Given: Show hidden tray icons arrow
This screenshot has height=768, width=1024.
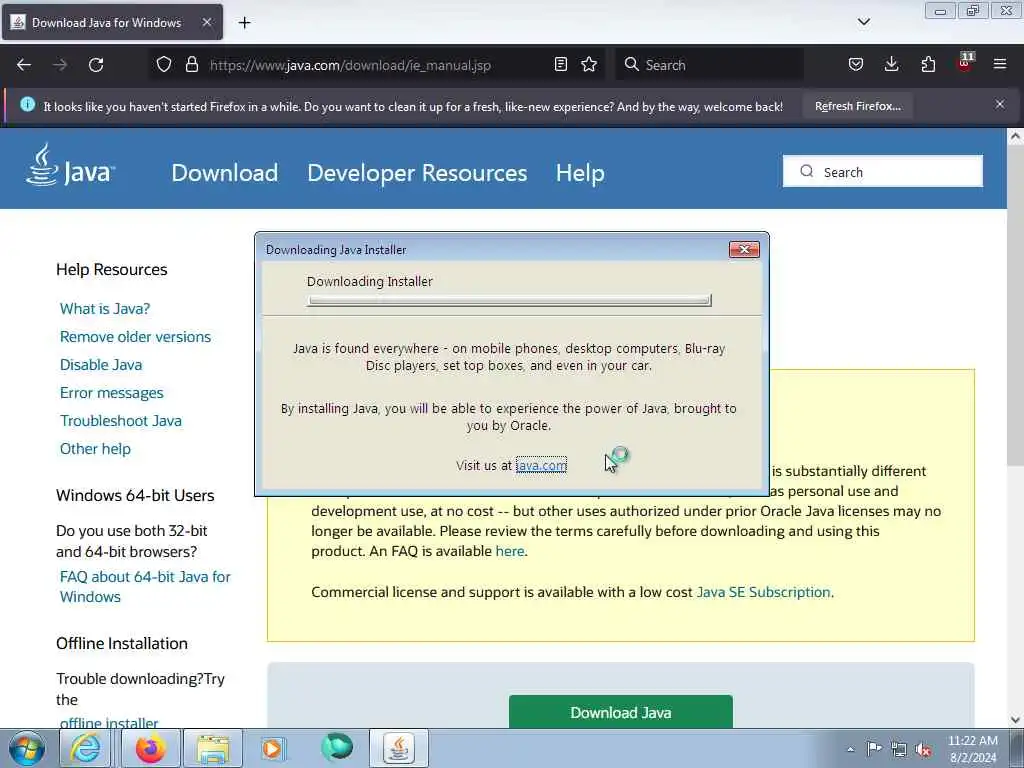Looking at the screenshot, I should (x=850, y=749).
